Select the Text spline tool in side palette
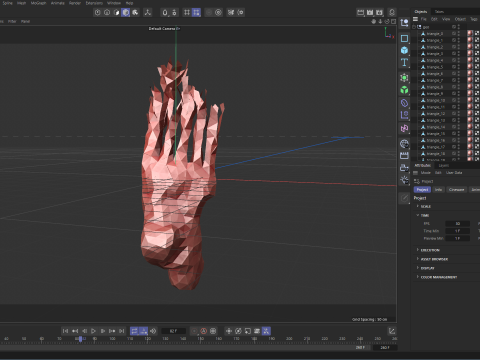This screenshot has width=480, height=360. click(404, 62)
